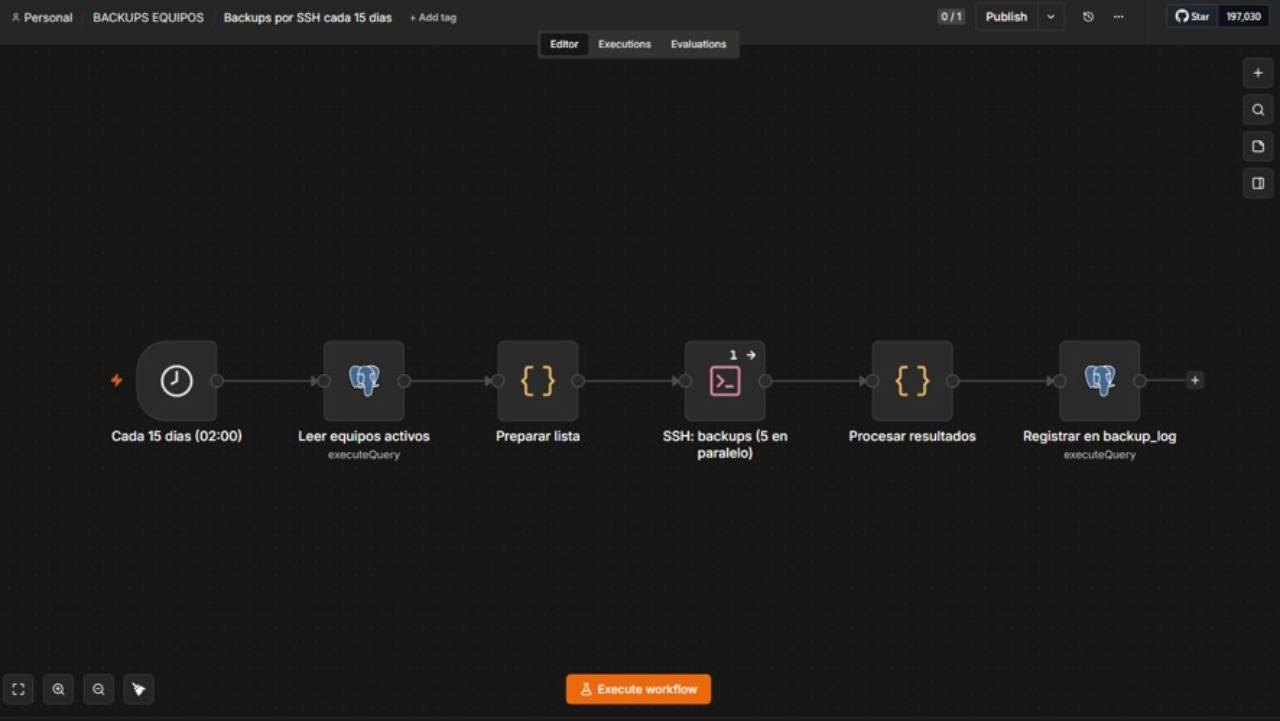The image size is (1280, 721).
Task: Click the SSH node execution count badge
Action: (742, 355)
